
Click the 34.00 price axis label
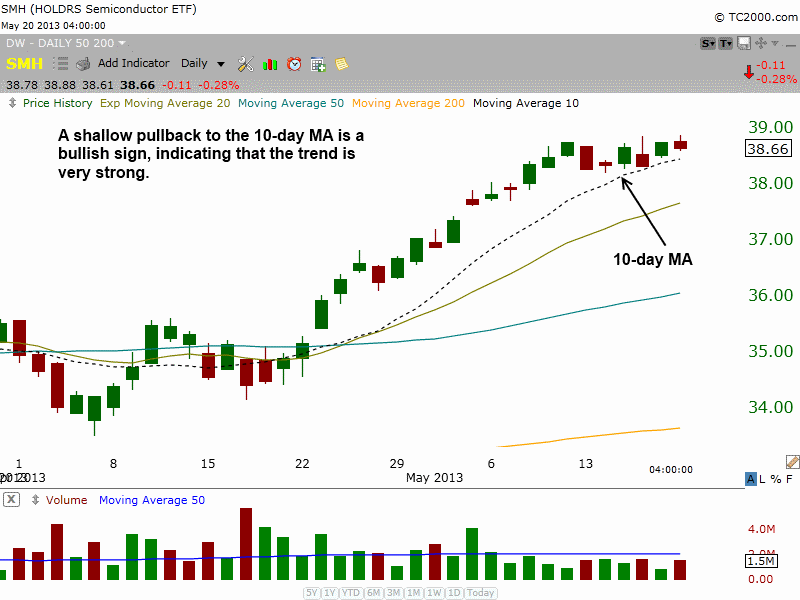click(x=770, y=407)
